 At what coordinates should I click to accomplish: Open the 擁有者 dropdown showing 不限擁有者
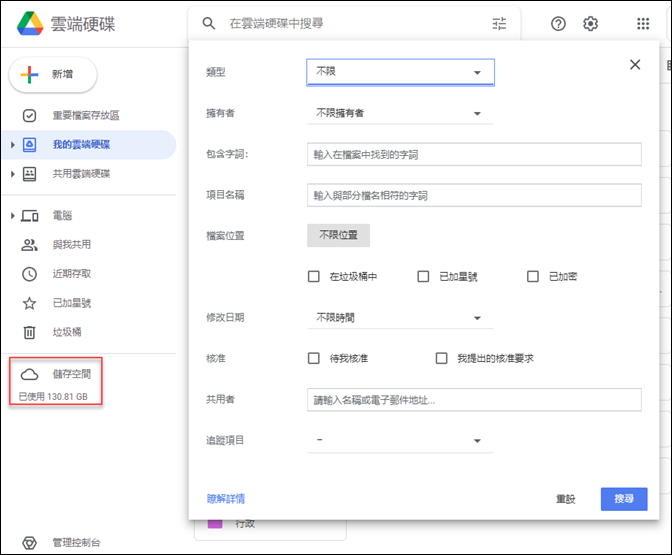tap(400, 113)
